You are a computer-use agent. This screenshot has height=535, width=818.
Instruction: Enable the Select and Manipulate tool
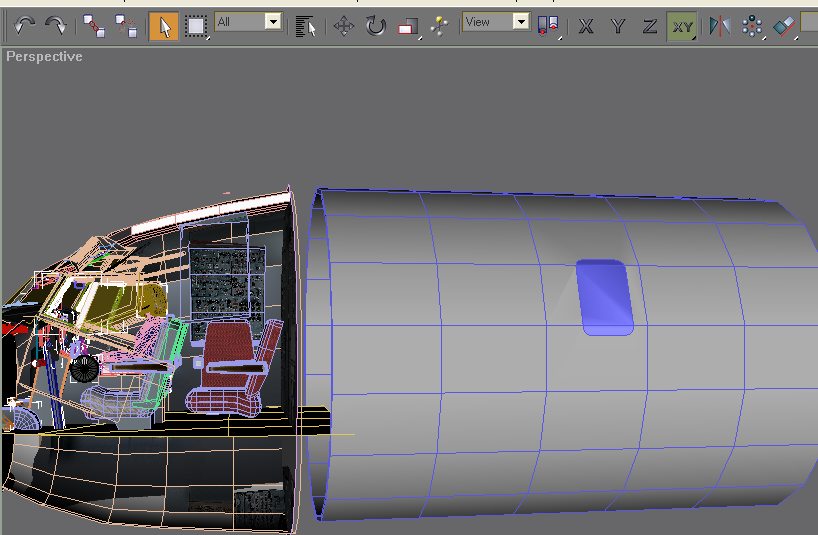438,26
